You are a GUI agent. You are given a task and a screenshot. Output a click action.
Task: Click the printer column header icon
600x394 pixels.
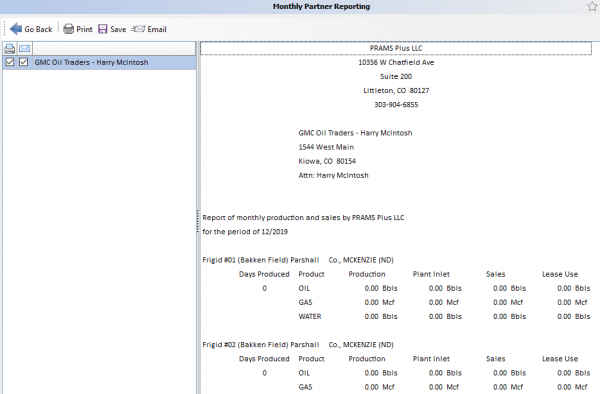click(x=10, y=49)
